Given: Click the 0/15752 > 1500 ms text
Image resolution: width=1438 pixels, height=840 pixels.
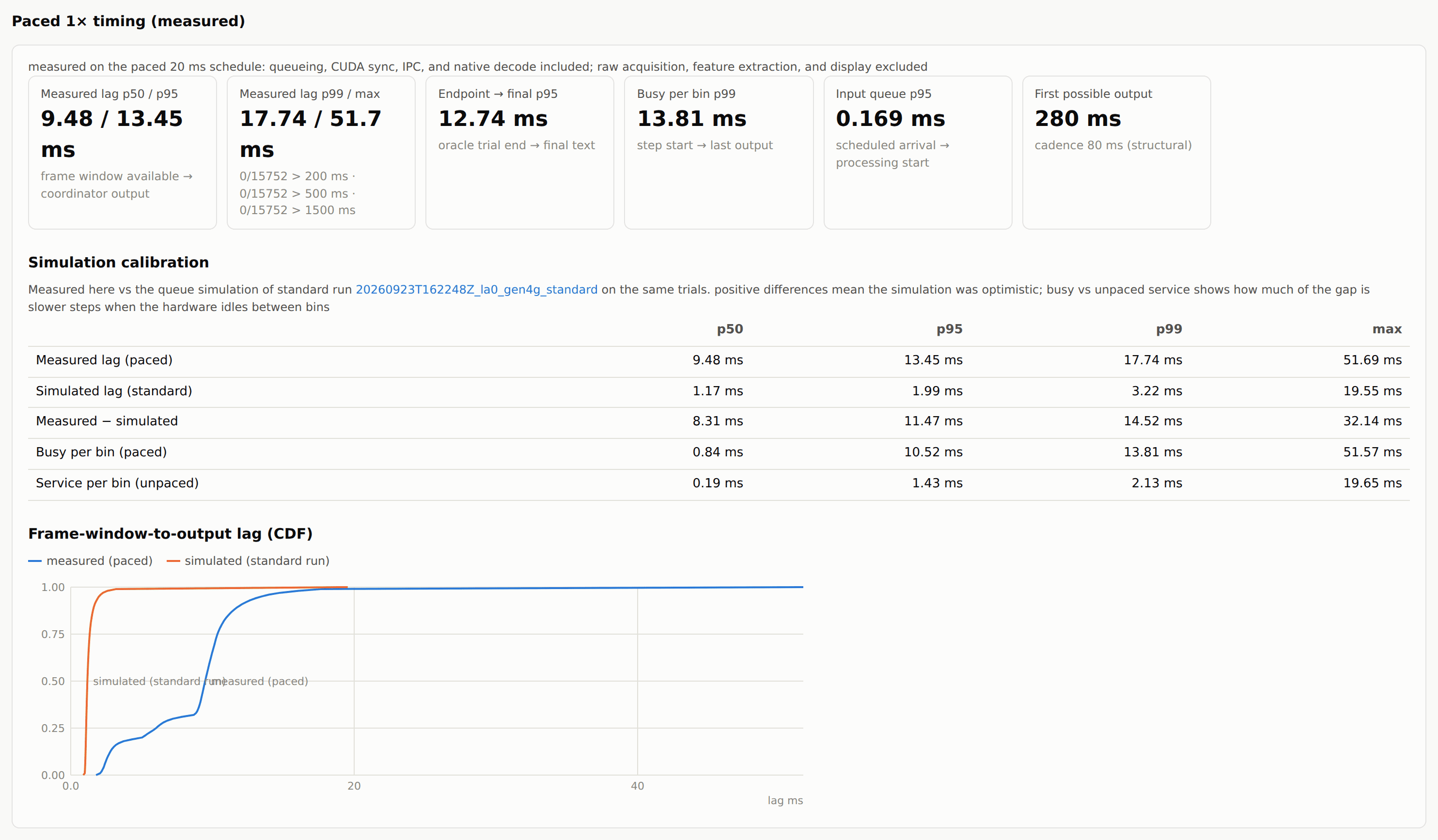Looking at the screenshot, I should click(x=297, y=211).
